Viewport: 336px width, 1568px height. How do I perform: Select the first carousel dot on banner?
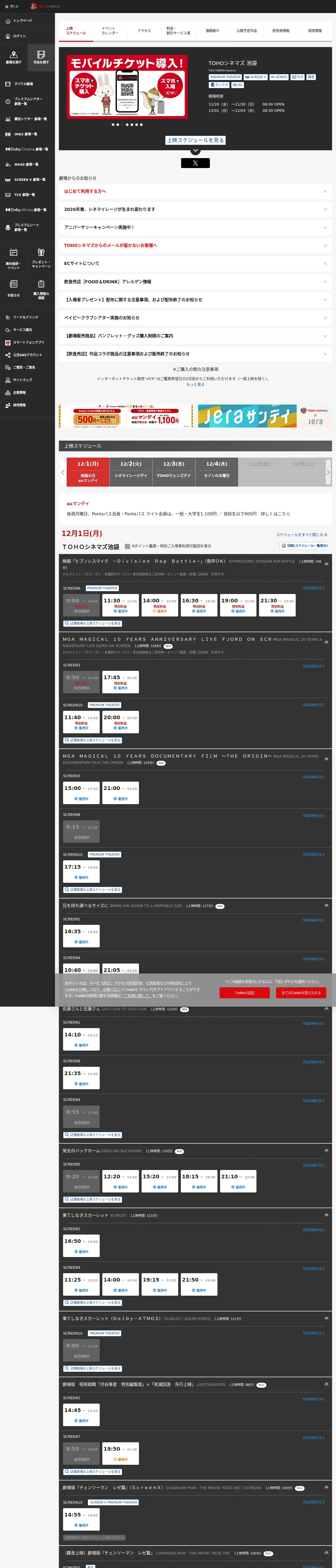tap(113, 125)
